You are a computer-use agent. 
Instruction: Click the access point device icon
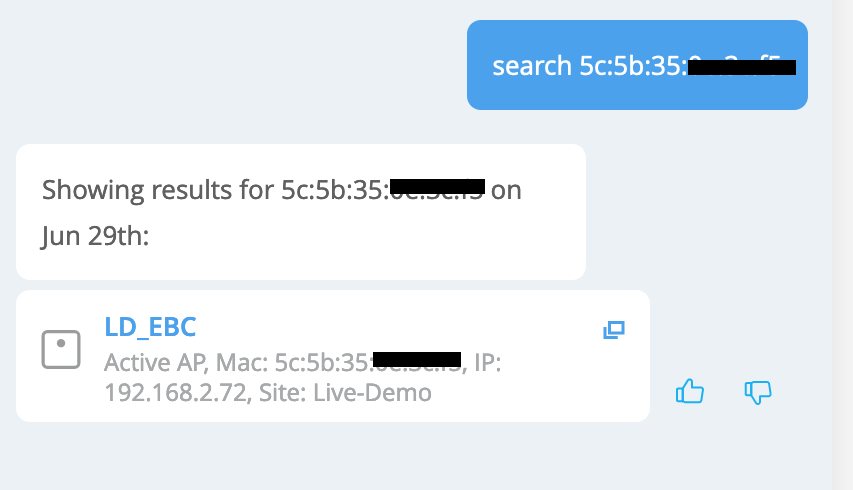click(x=60, y=349)
